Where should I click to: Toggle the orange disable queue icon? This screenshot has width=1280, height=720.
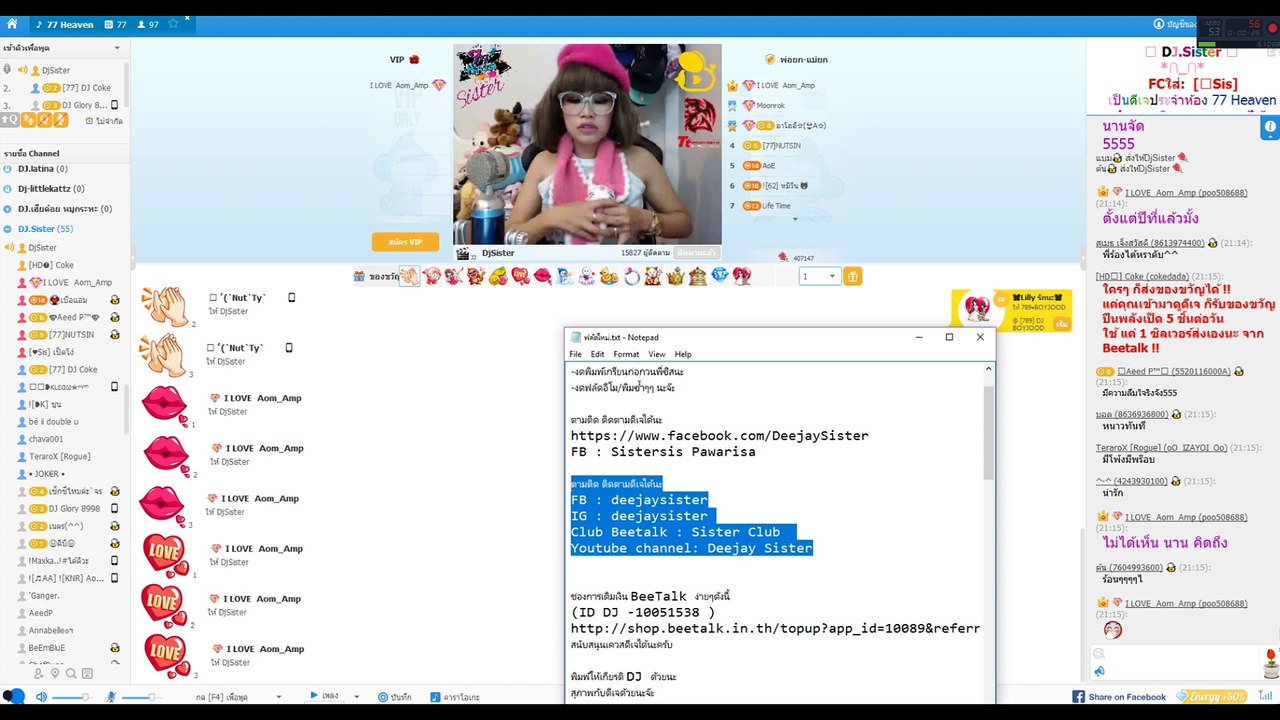(x=44, y=120)
